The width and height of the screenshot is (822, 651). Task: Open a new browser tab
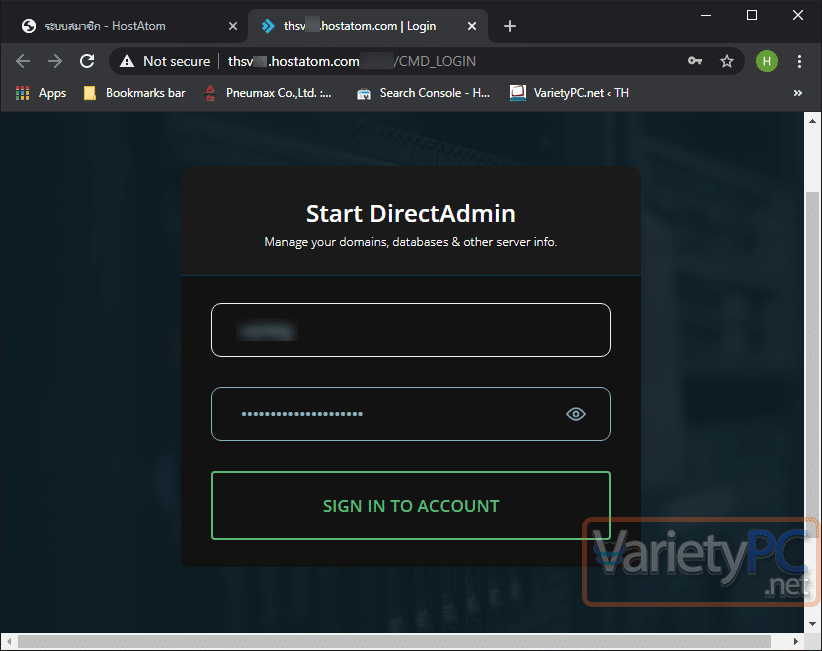(510, 26)
